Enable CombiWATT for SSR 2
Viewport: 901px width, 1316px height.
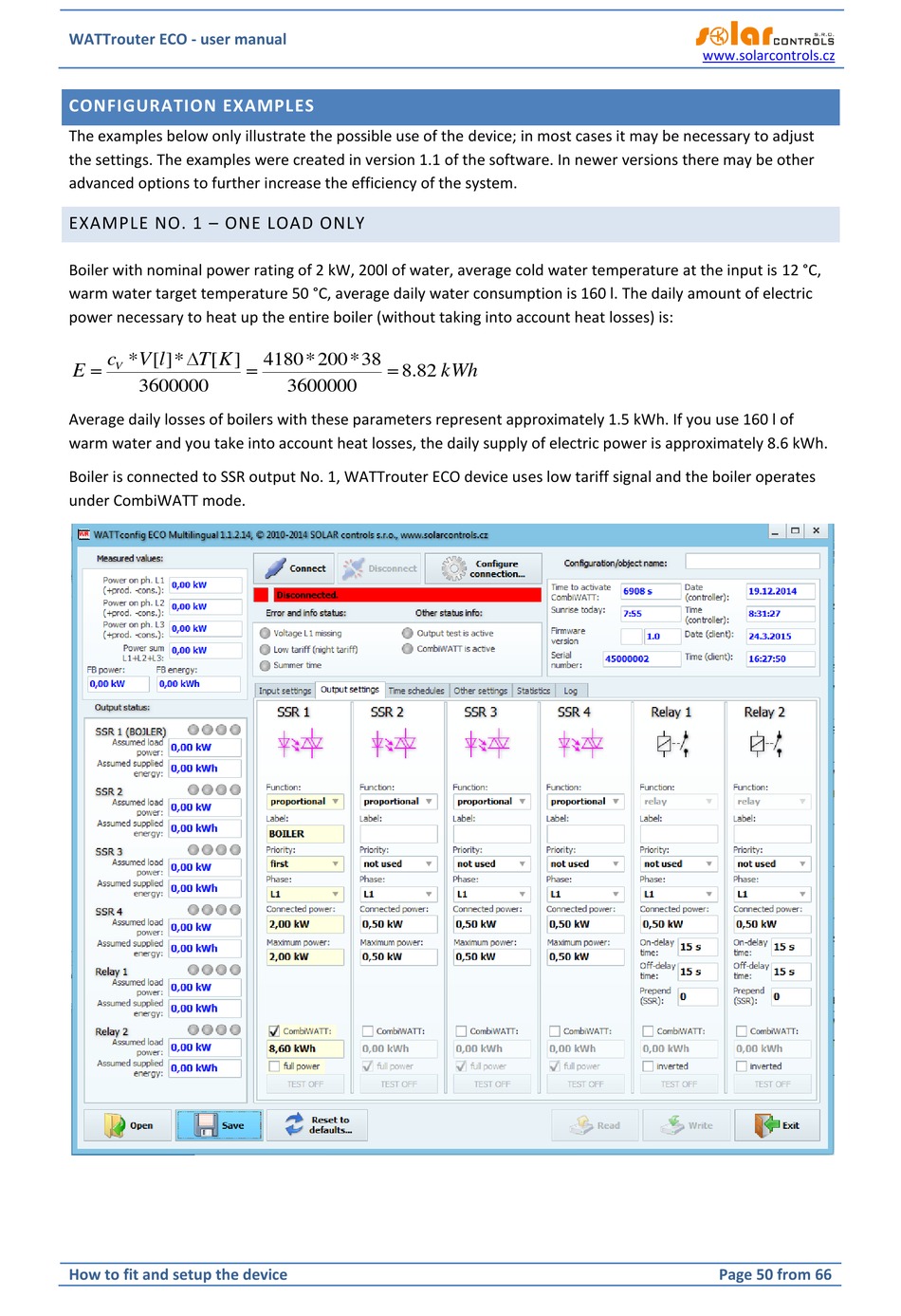click(x=368, y=1030)
